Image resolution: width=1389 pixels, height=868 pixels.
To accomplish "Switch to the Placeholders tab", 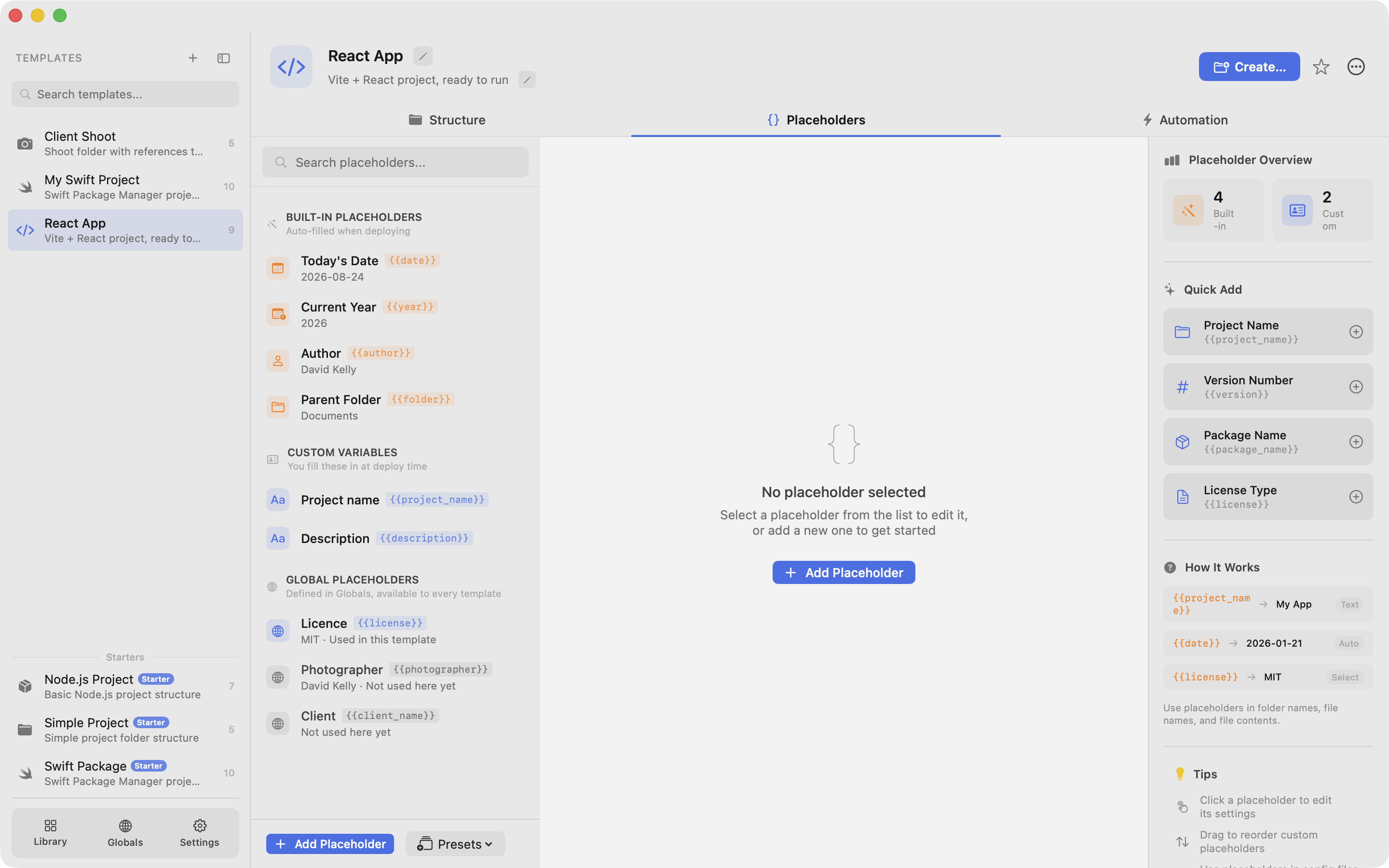I will pyautogui.click(x=816, y=120).
